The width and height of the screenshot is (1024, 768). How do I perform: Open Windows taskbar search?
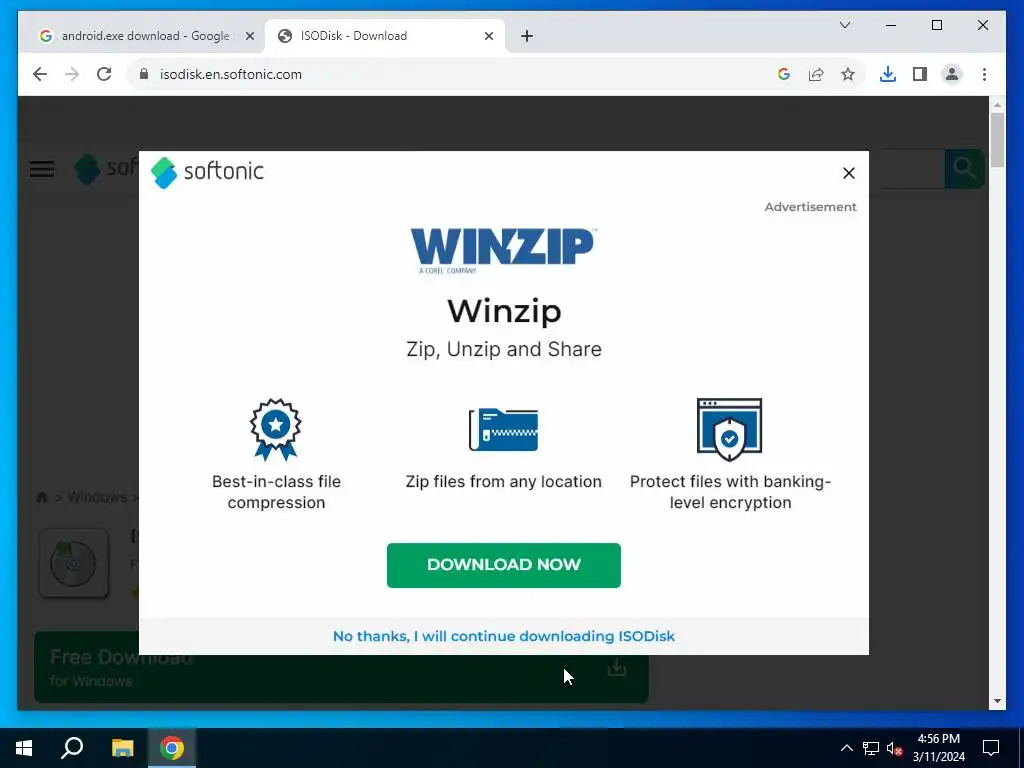(72, 748)
